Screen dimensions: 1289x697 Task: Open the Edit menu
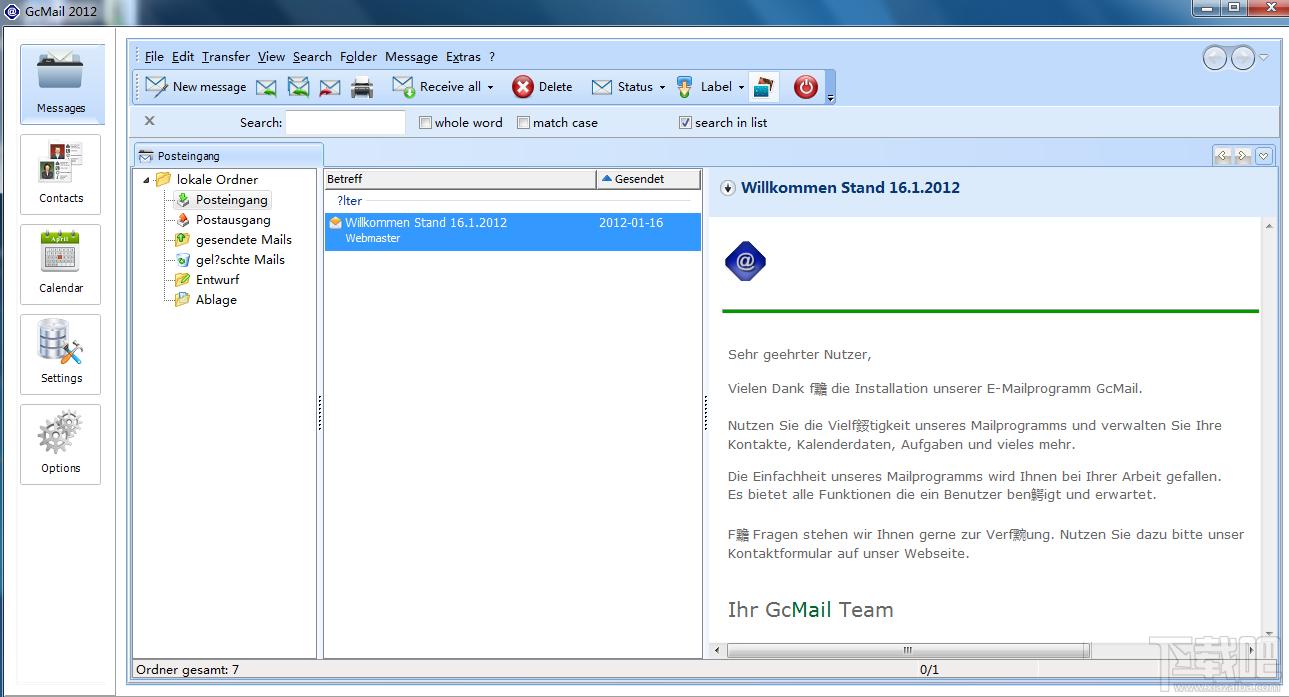183,57
